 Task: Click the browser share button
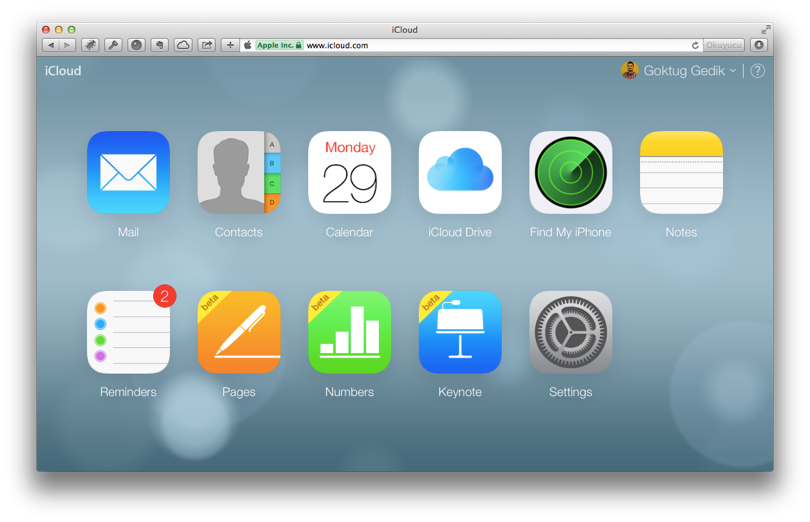tap(206, 45)
